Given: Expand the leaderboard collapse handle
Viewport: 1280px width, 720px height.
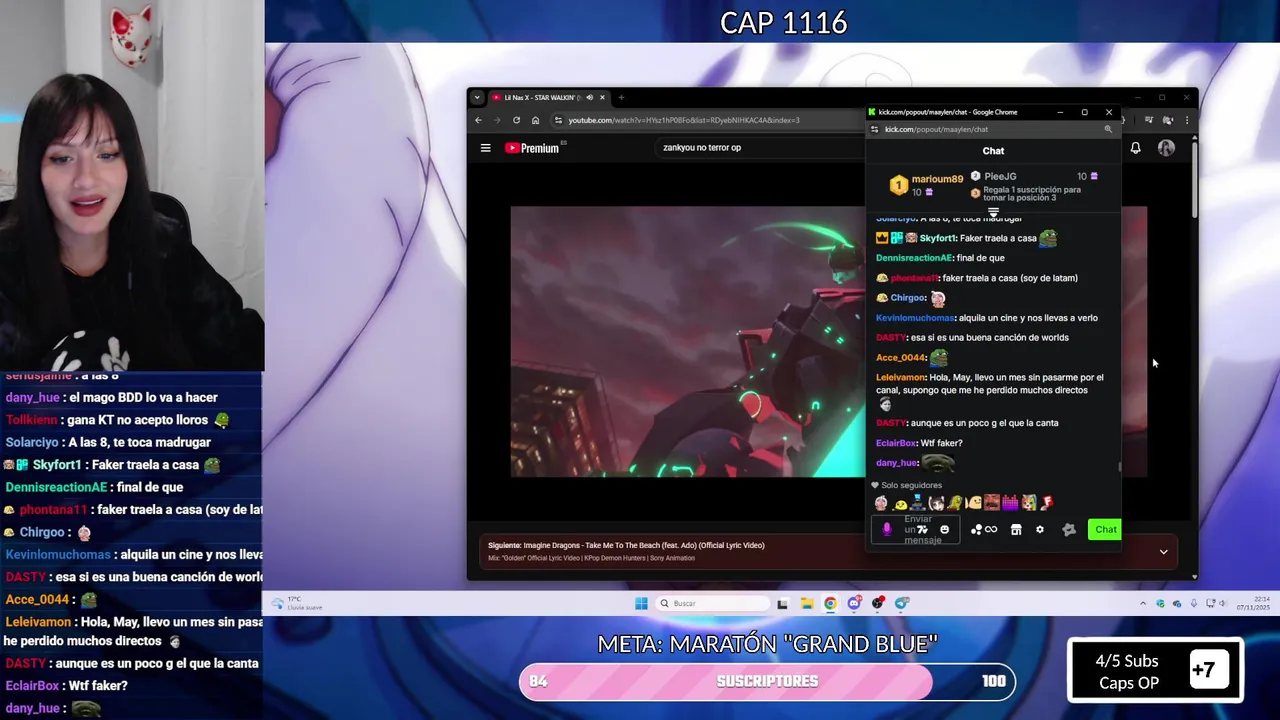Looking at the screenshot, I should click(x=993, y=213).
